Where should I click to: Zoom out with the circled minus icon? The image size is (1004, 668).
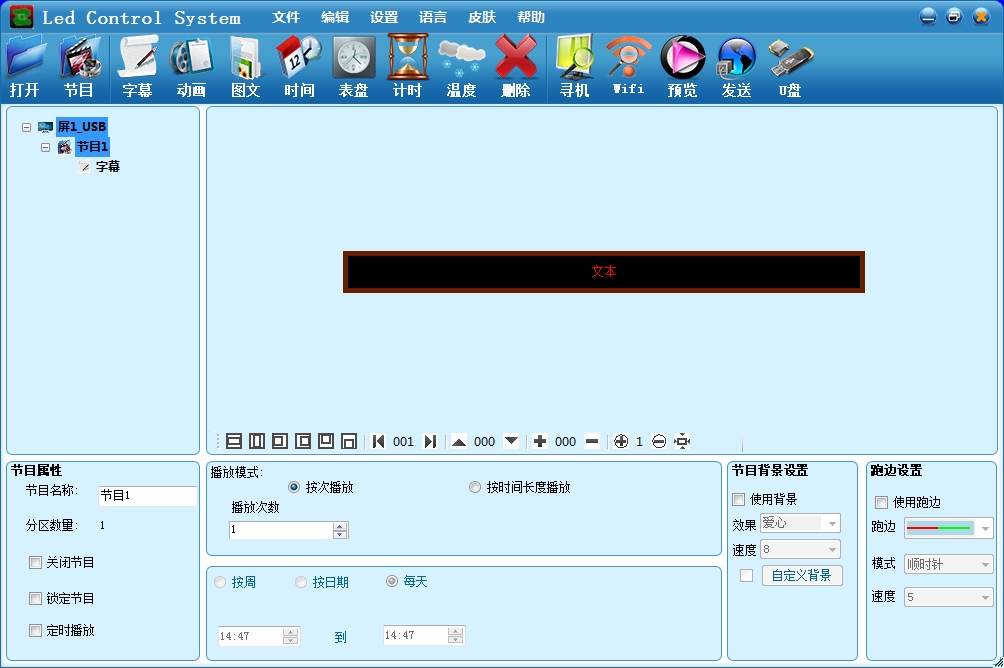tap(659, 441)
